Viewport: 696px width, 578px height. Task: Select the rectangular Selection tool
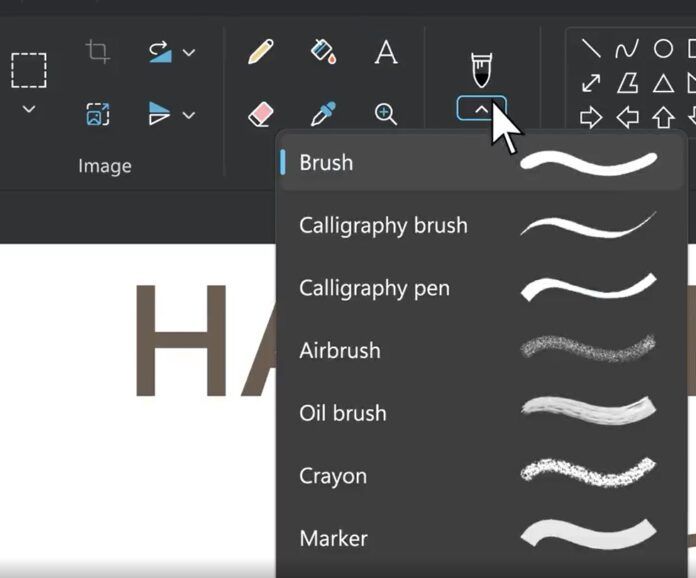[x=29, y=70]
